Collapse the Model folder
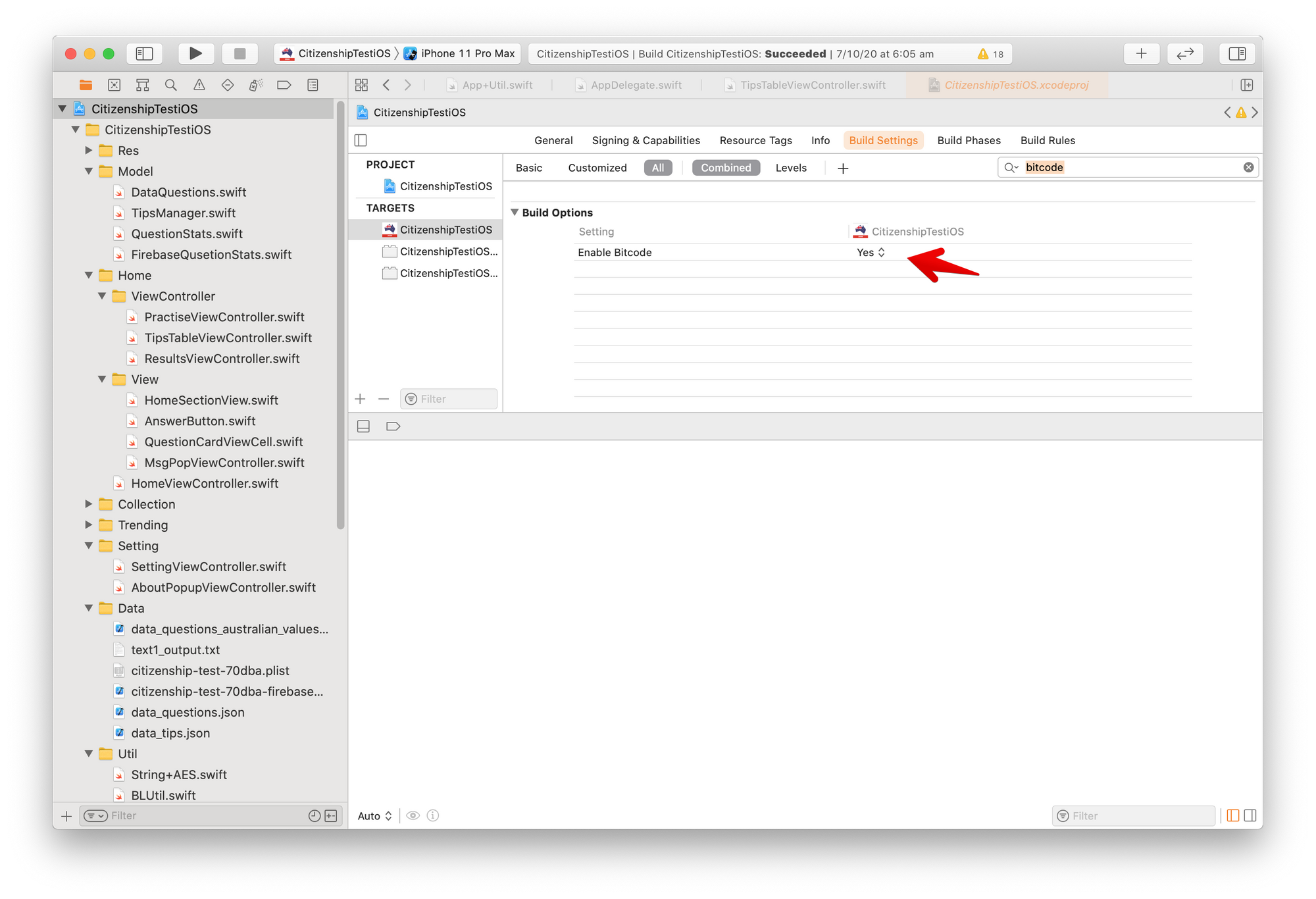The image size is (1316, 899). pos(88,171)
